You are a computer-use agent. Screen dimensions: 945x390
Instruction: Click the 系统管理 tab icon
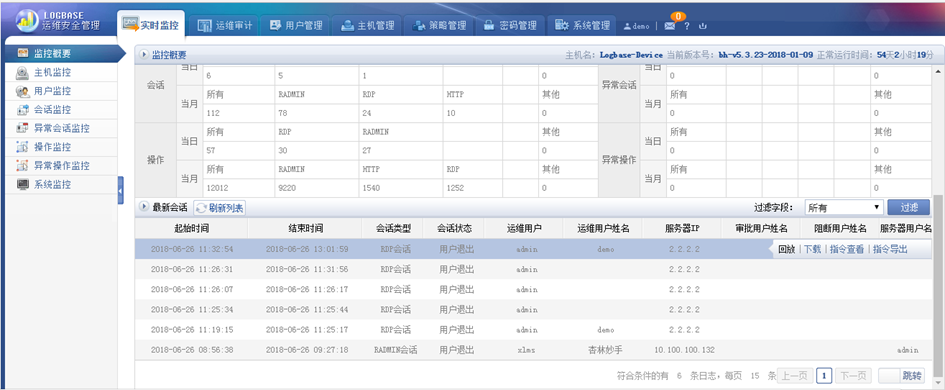click(562, 25)
